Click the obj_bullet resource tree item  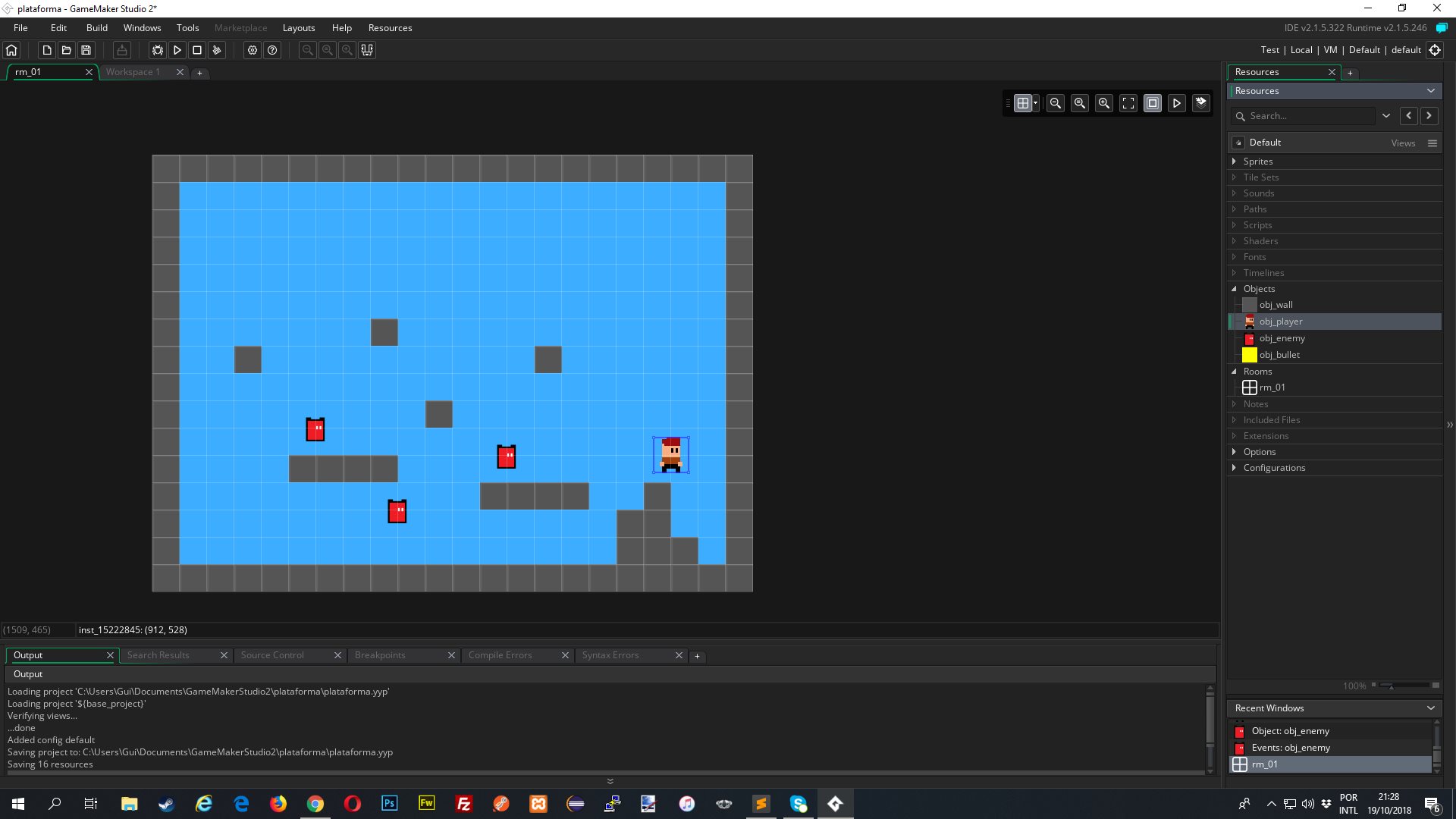pyautogui.click(x=1280, y=354)
